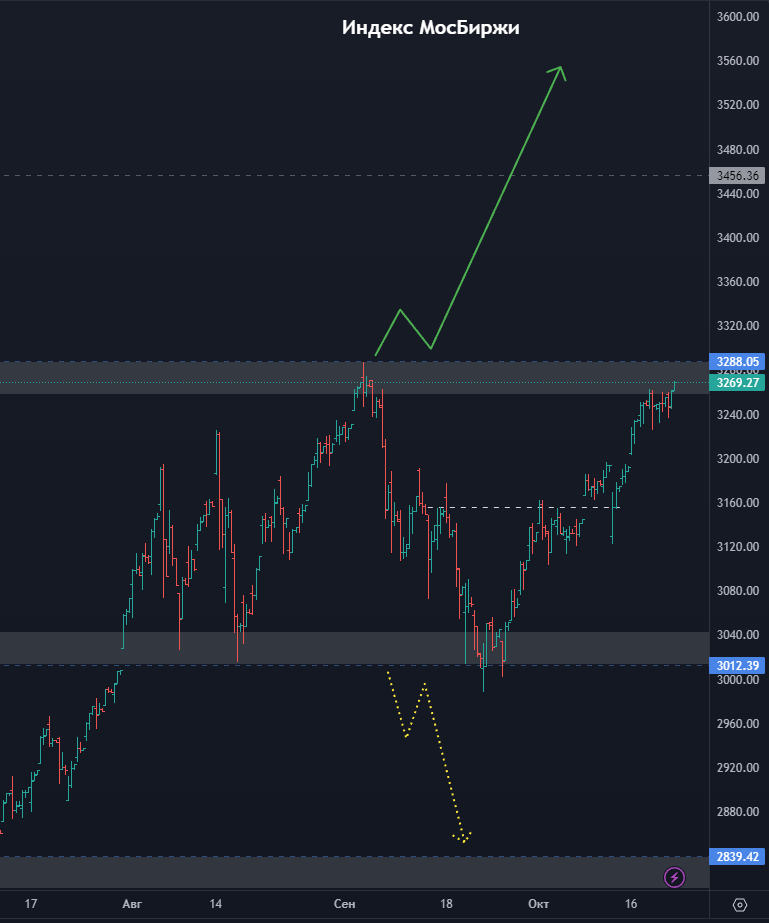
Task: Click the 3400.00 price axis value
Action: coord(737,238)
